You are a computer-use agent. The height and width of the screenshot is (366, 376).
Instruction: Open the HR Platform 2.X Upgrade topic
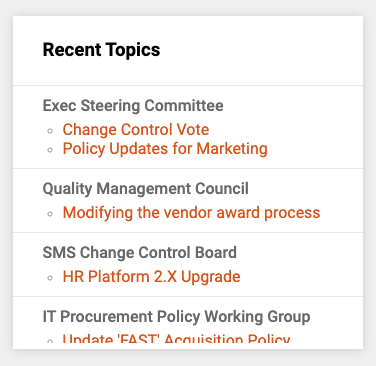click(151, 277)
